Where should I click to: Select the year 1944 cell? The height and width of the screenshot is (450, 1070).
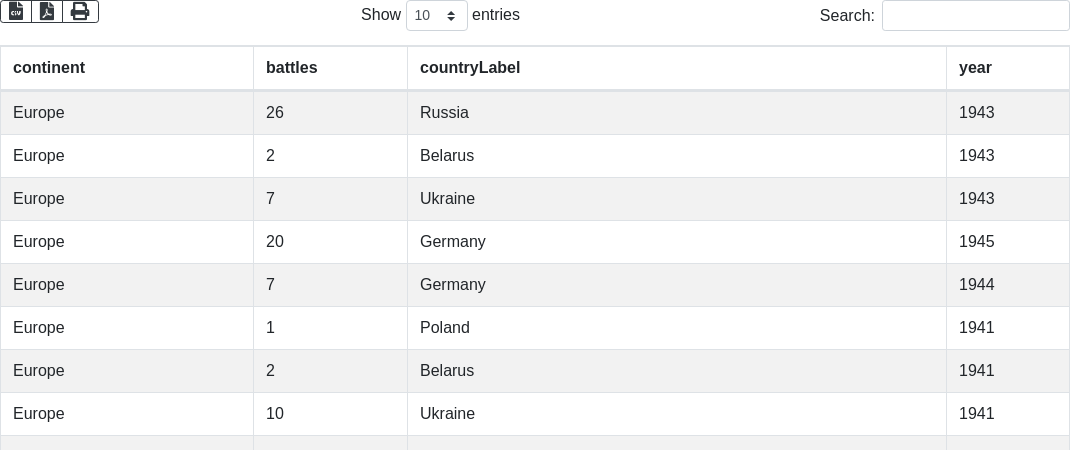coord(976,285)
